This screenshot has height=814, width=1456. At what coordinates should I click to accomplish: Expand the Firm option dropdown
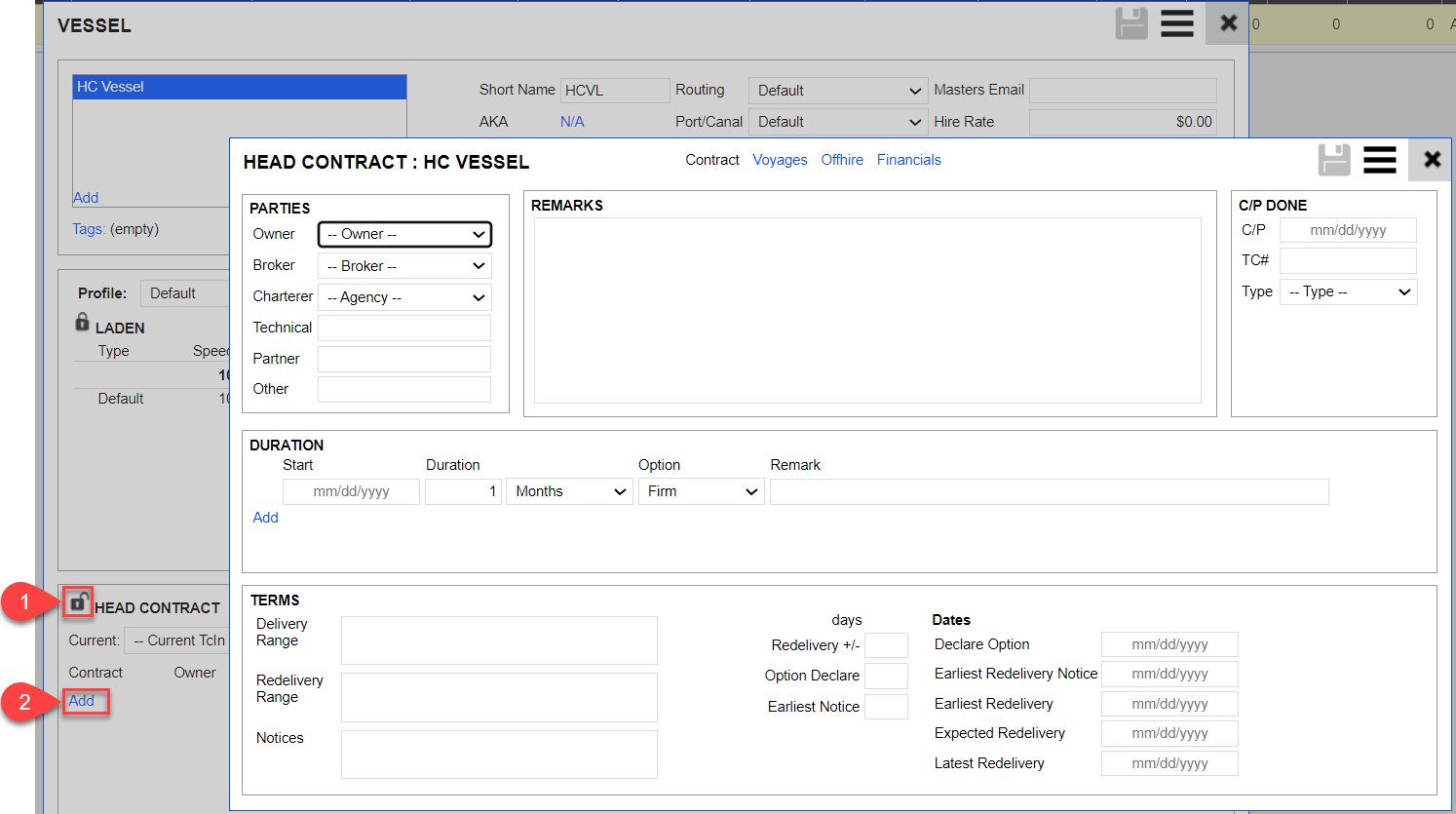click(x=701, y=491)
